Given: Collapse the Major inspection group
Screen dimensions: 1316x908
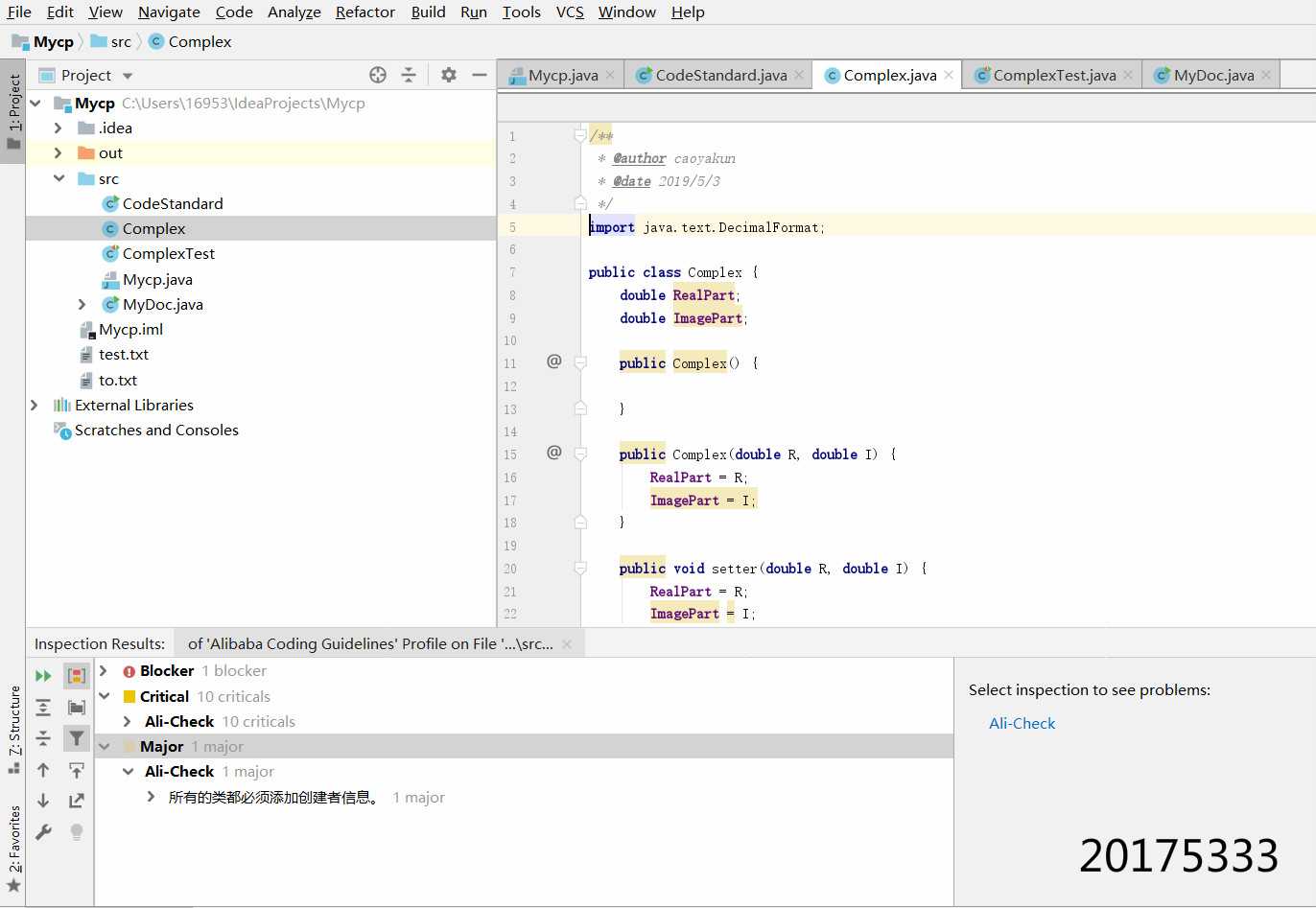Looking at the screenshot, I should tap(104, 746).
